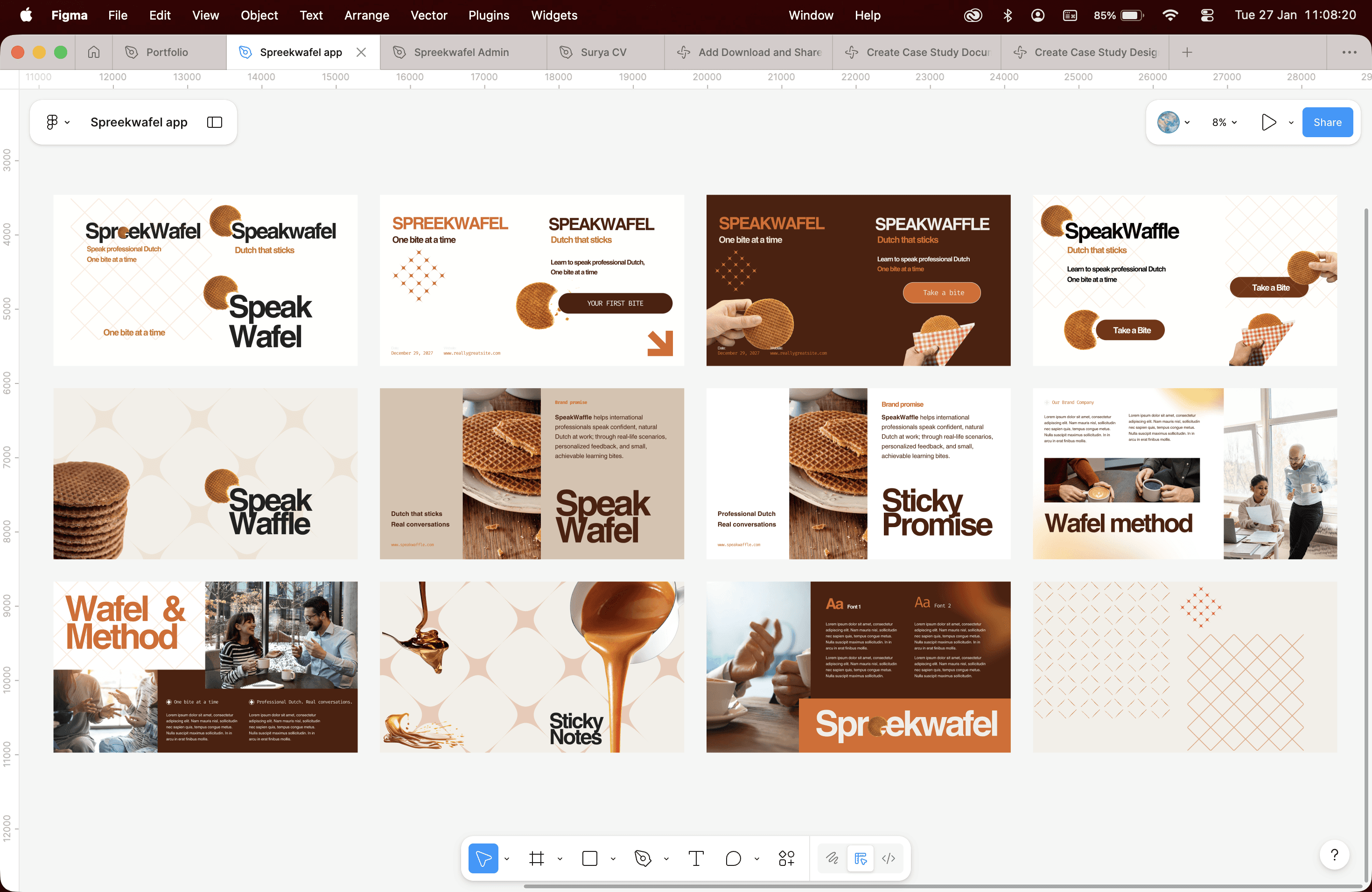Image resolution: width=1372 pixels, height=892 pixels.
Task: Open the Plugins menu
Action: coord(488,15)
